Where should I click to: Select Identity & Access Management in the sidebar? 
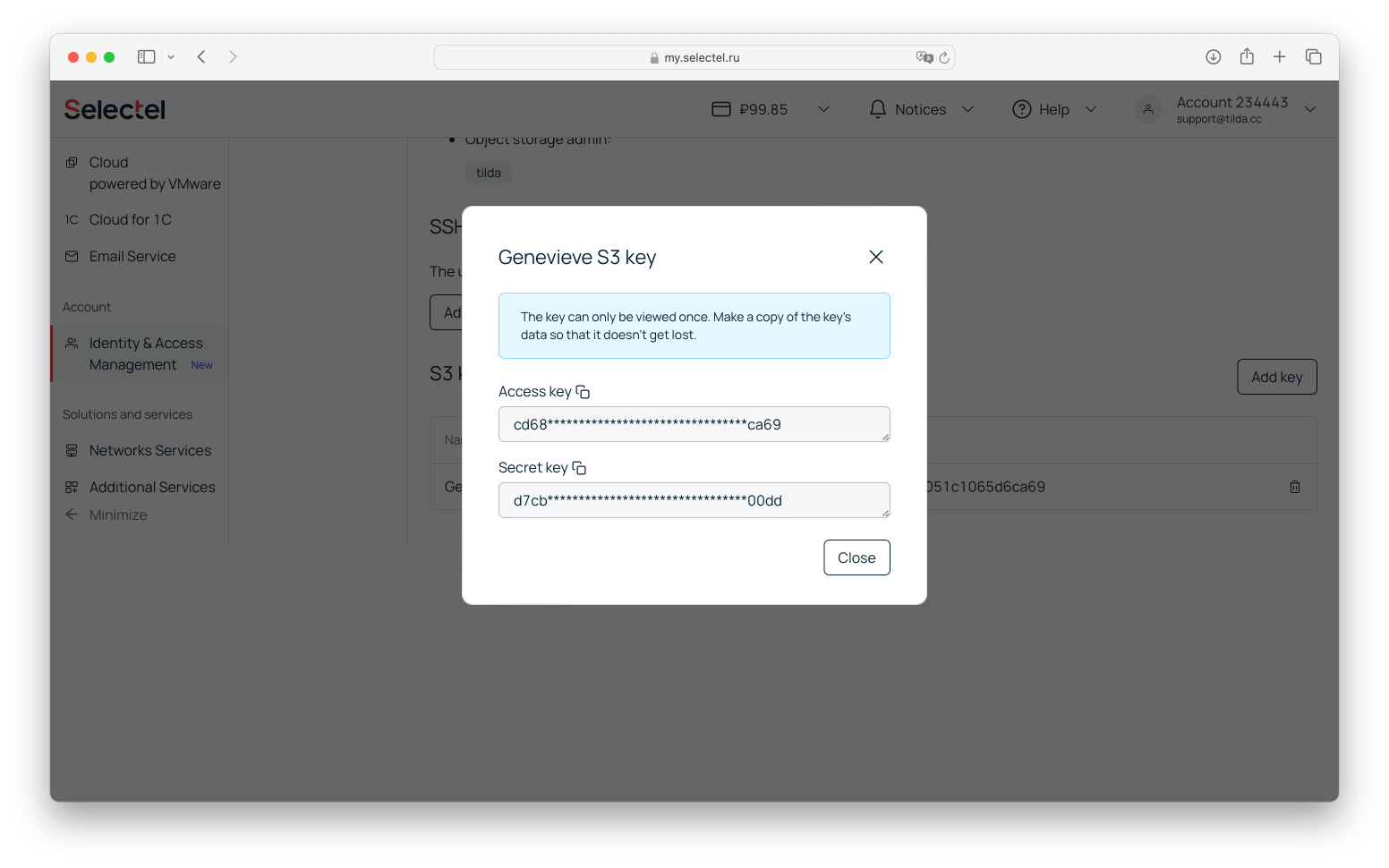[143, 353]
